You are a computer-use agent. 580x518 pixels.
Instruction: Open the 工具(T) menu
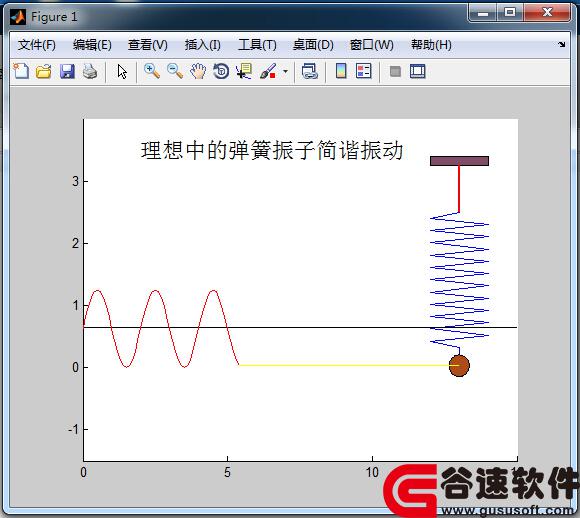257,45
